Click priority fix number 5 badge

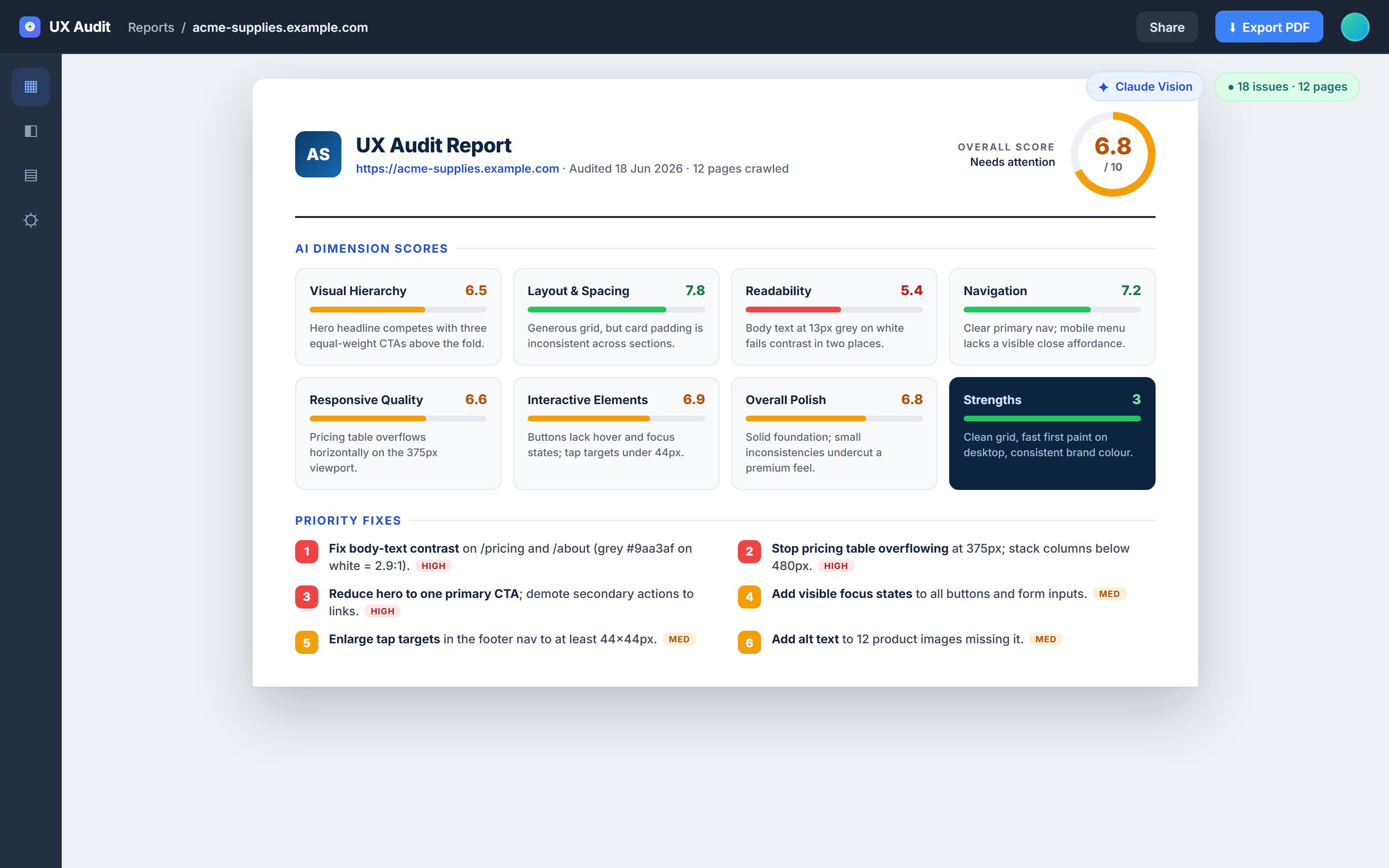[x=307, y=642]
